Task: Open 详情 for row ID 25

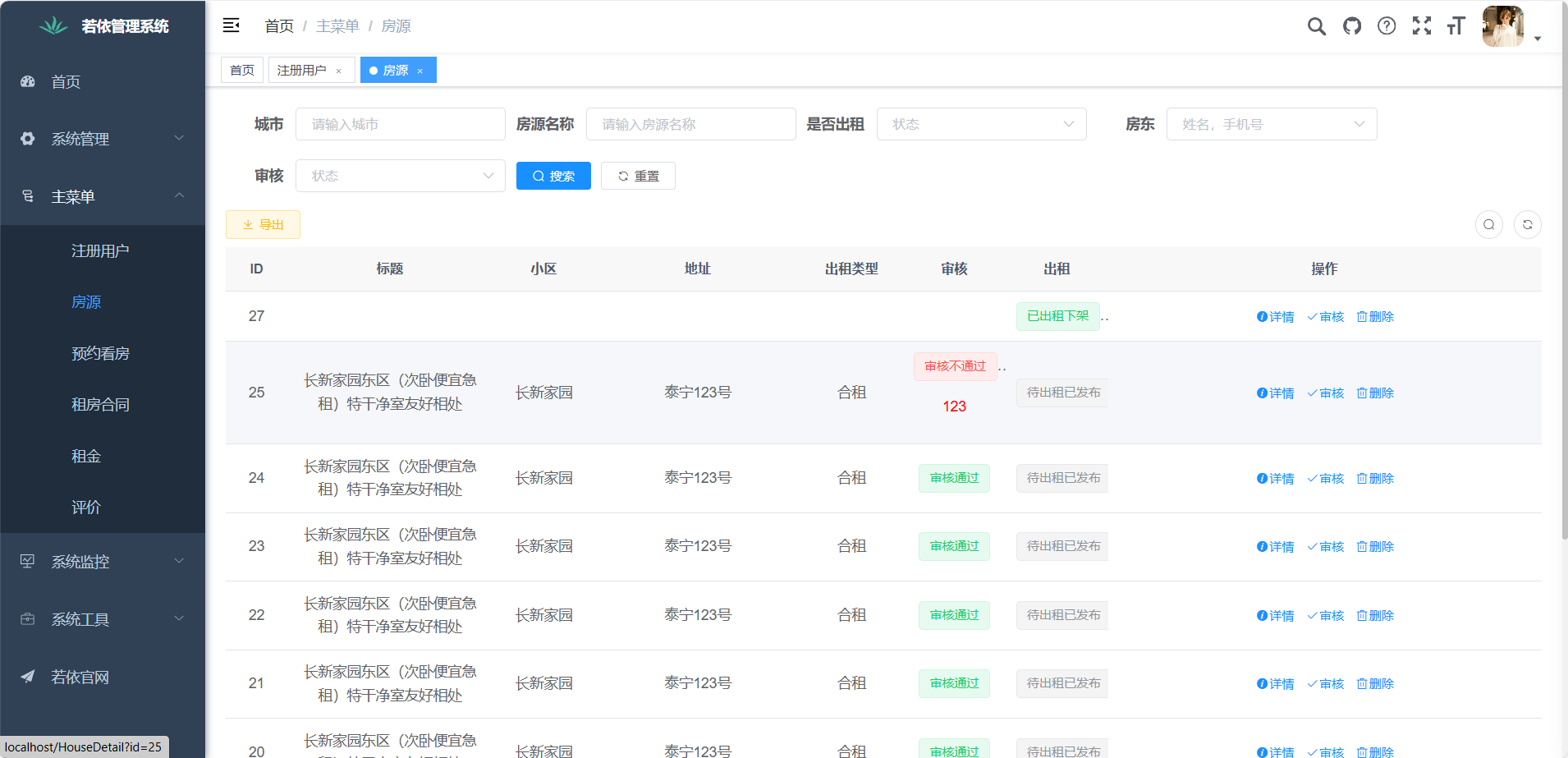Action: coord(1275,393)
